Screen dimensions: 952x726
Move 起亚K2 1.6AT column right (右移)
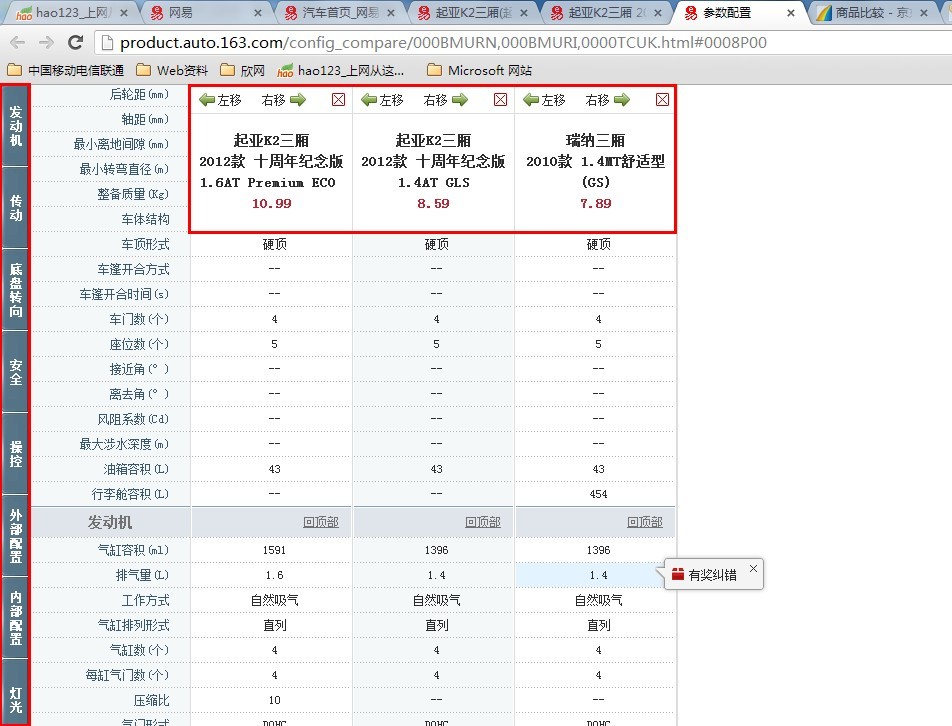[x=284, y=100]
